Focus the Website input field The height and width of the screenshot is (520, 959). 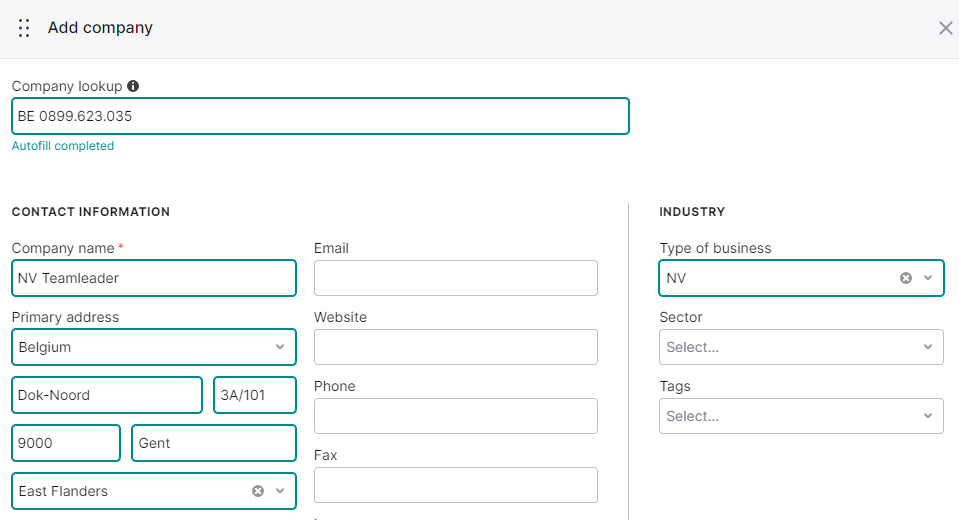456,347
